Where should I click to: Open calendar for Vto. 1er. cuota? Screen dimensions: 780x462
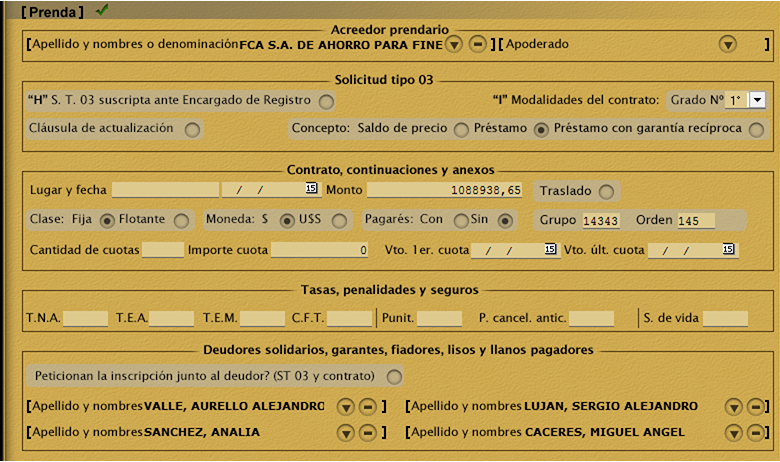tap(550, 249)
